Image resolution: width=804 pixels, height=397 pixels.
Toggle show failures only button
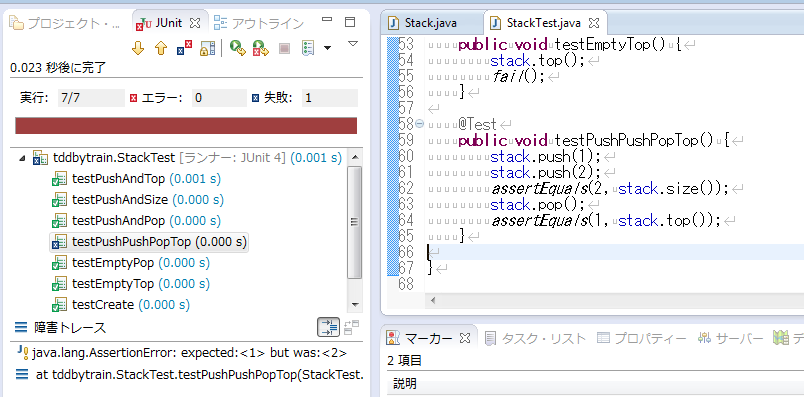pos(184,49)
